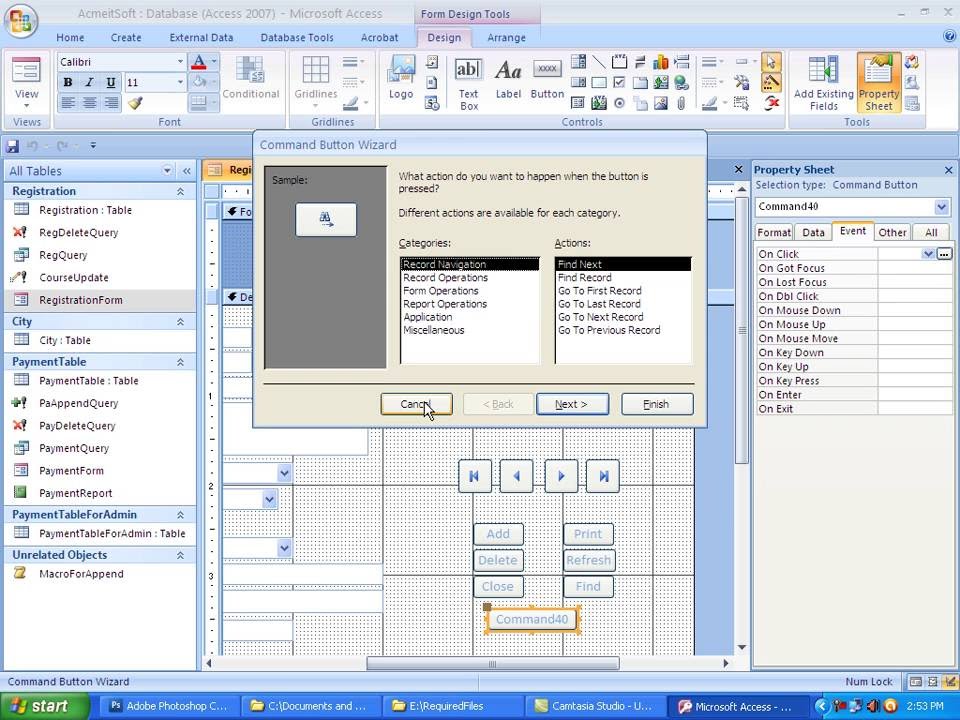Open the On Click event dropdown arrow
This screenshot has height=720, width=960.
(928, 253)
